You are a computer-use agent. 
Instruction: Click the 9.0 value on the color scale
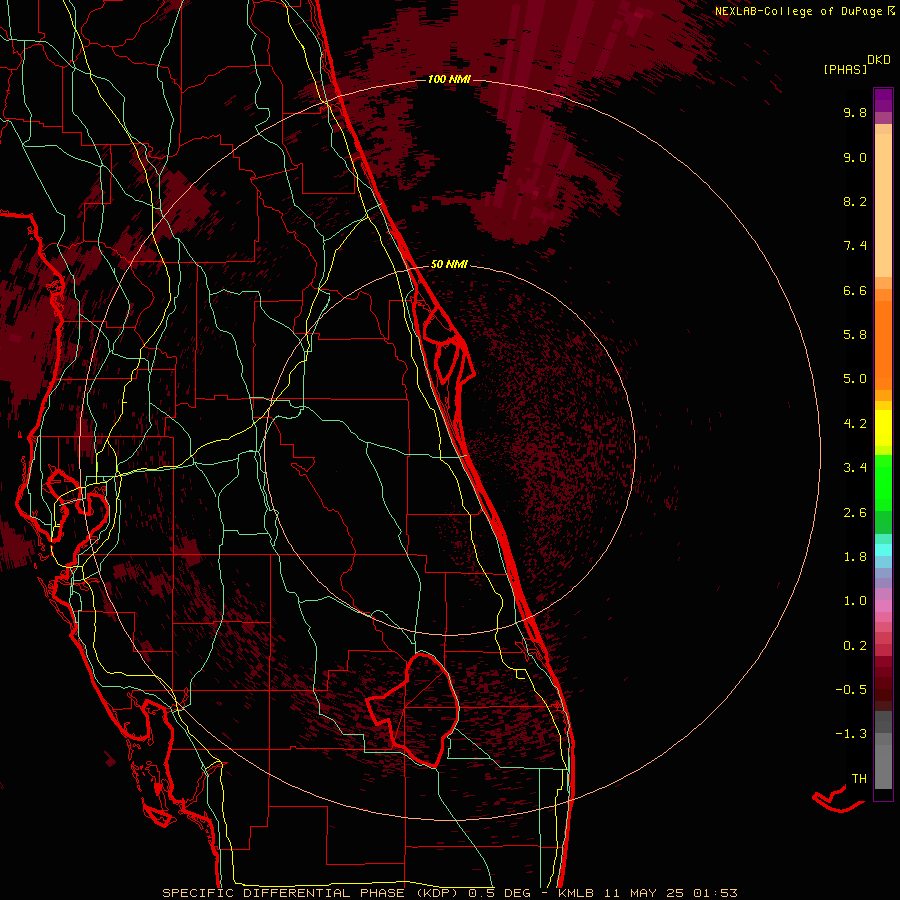(855, 157)
